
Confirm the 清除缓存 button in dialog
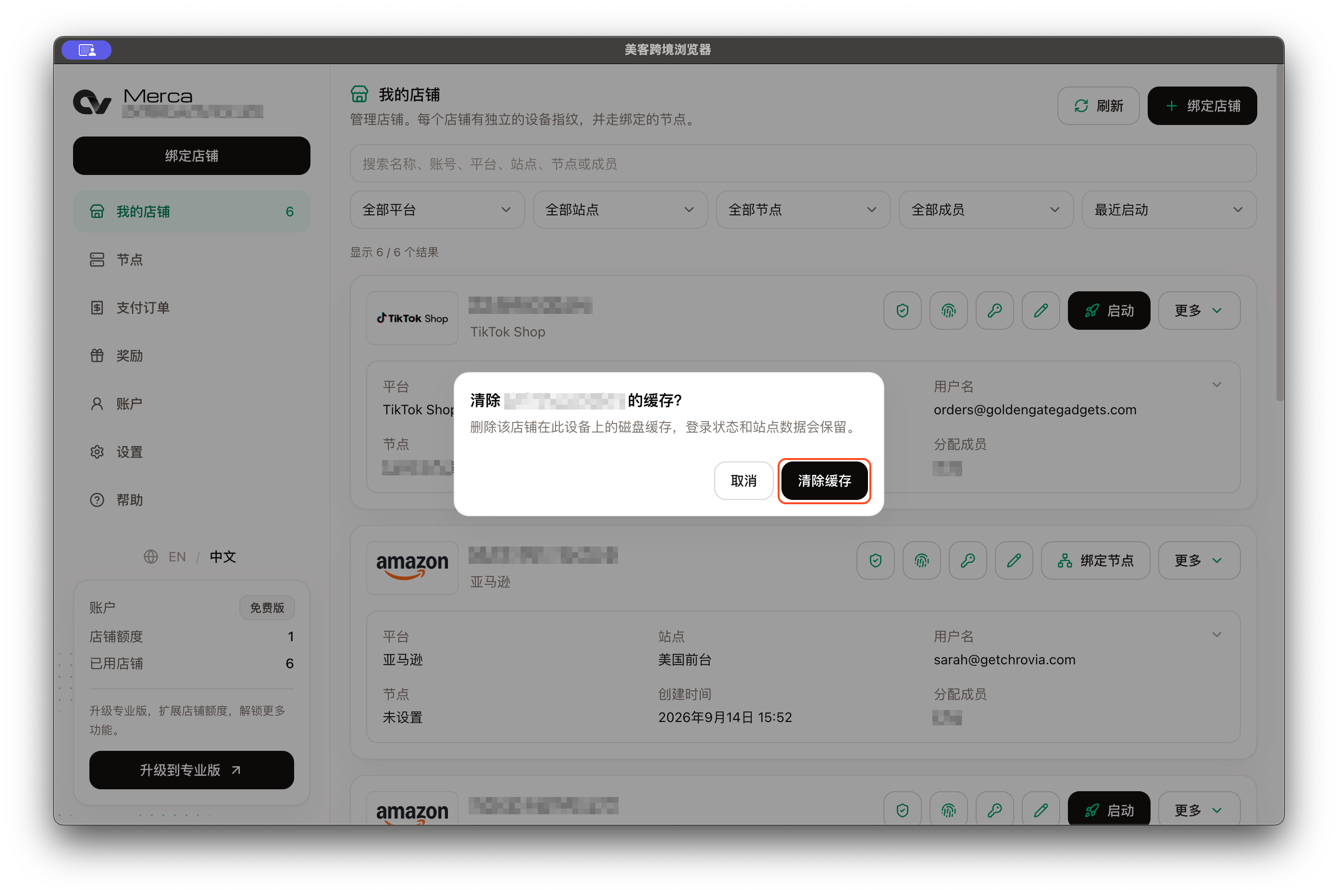(x=824, y=481)
